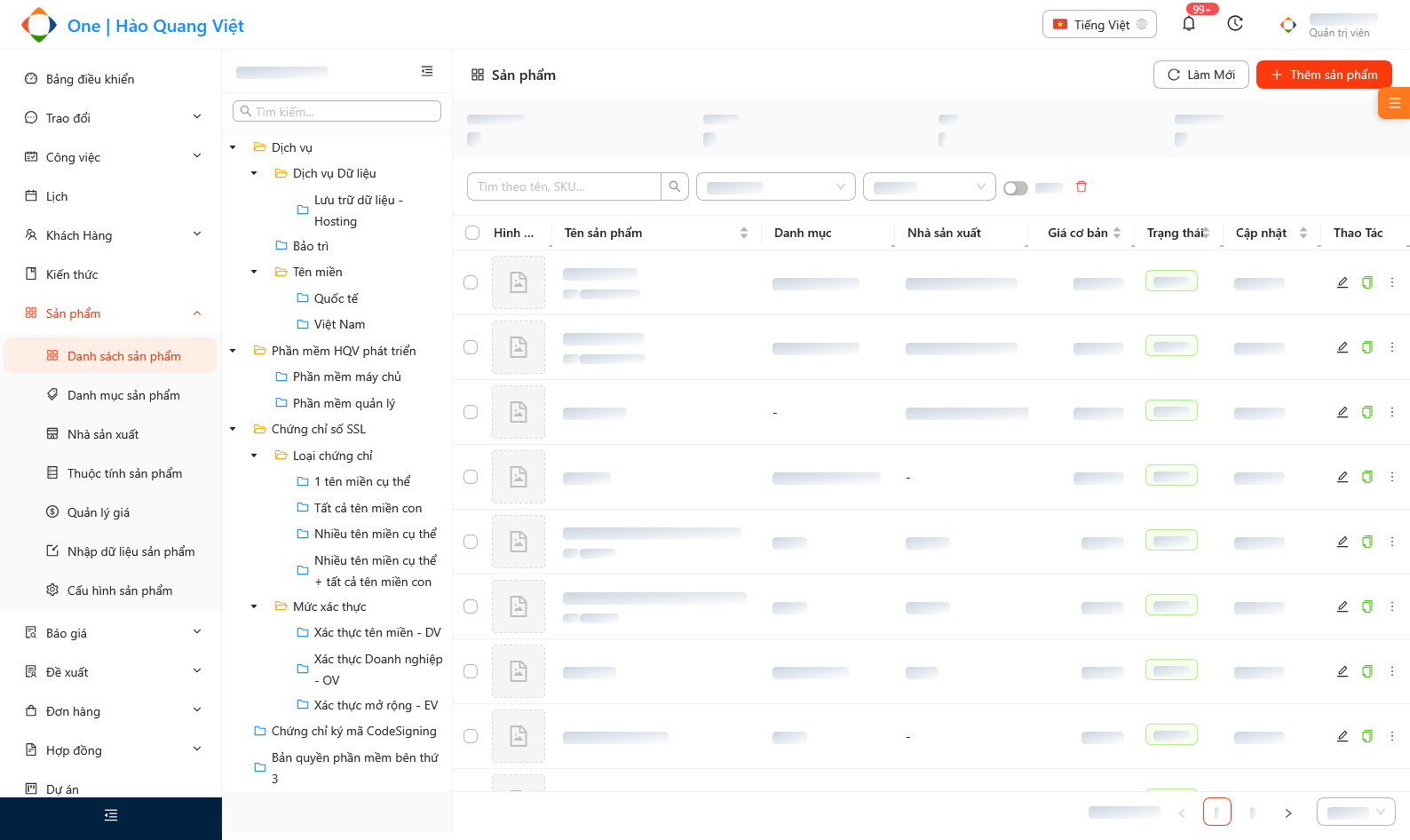
Task: Click the search magnifier button beside SKU field
Action: tap(675, 186)
